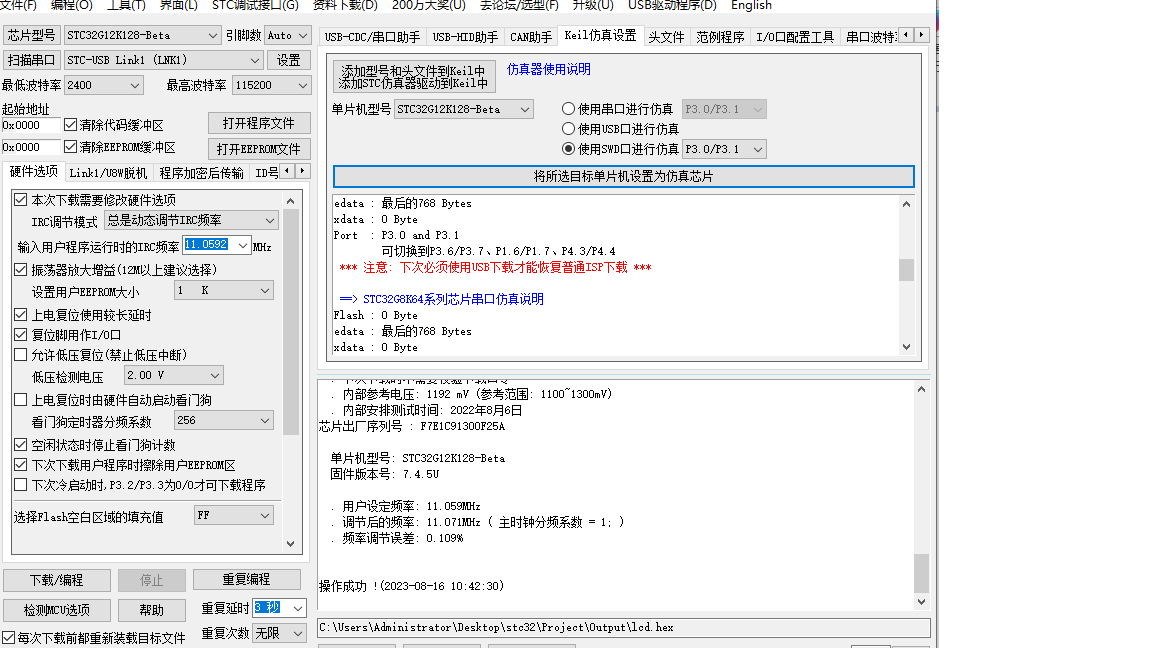Click the 检测MCU选项 button
This screenshot has height=648, width=1152.
[57, 611]
